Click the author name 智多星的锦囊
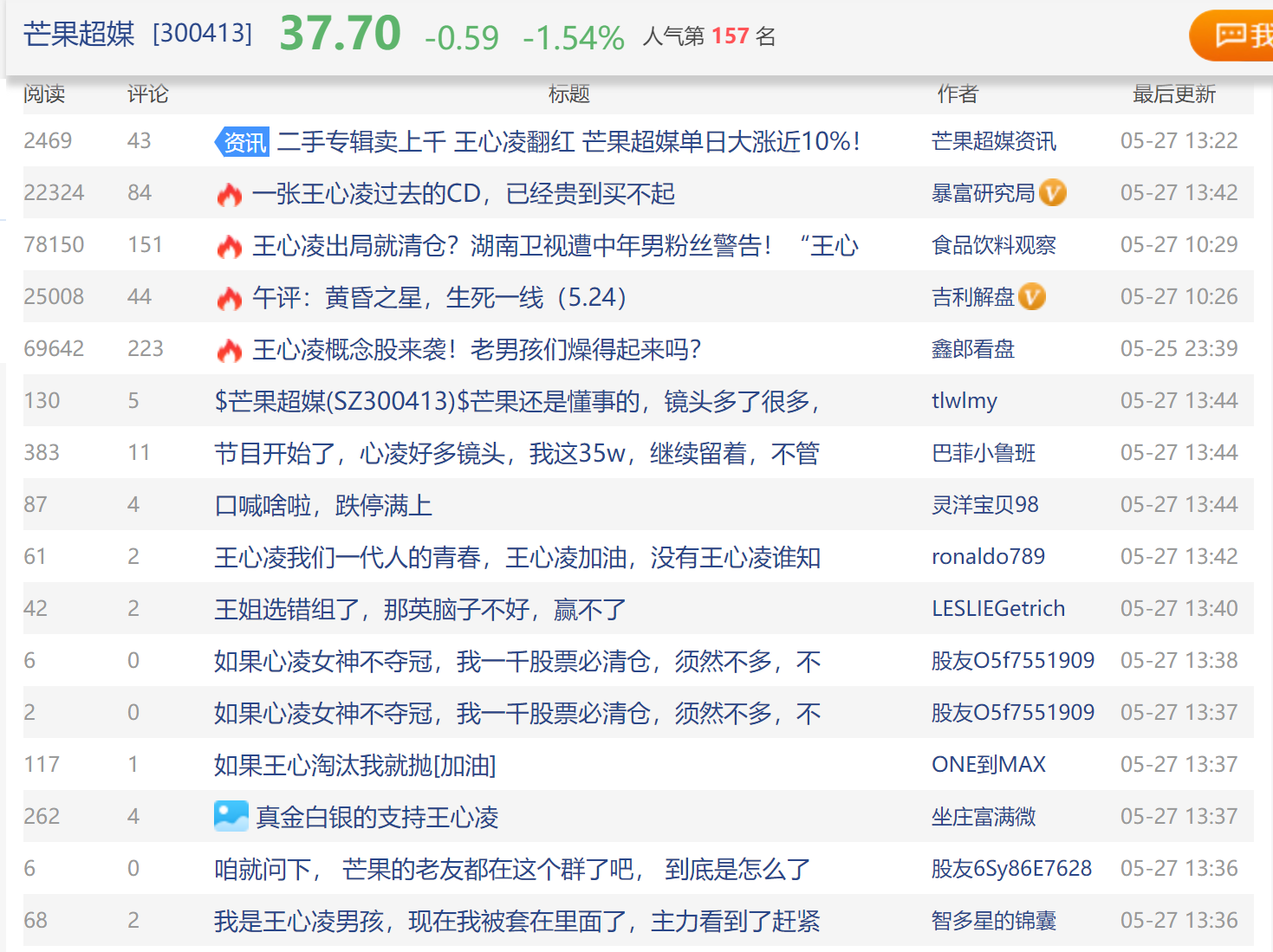The image size is (1273, 952). [994, 921]
